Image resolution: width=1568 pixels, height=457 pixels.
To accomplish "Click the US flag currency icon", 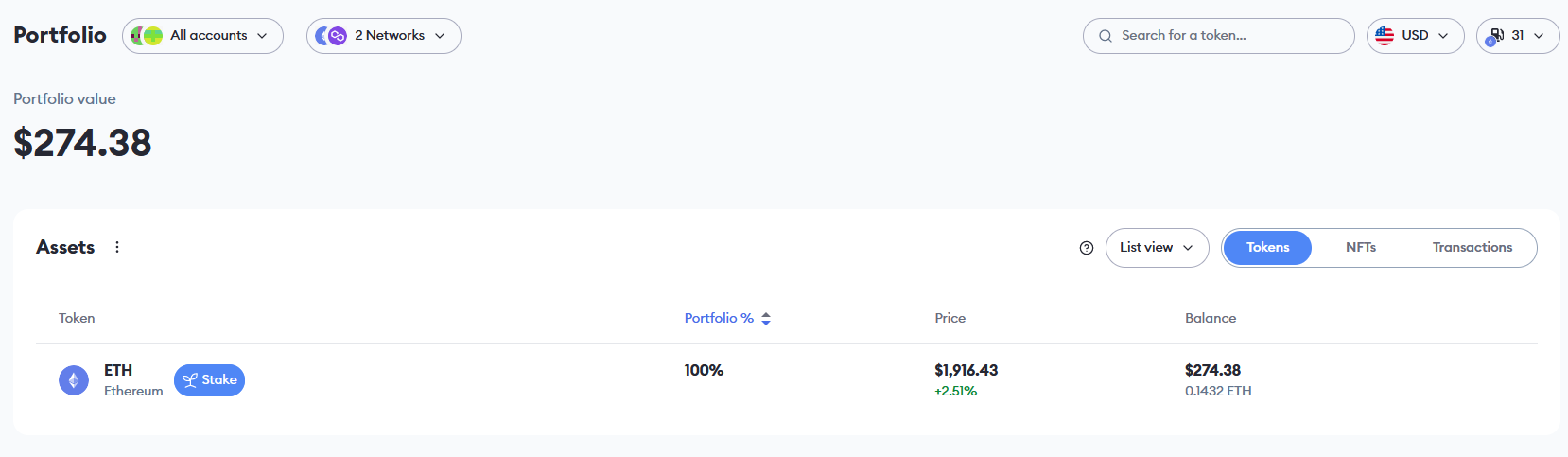I will coord(1385,36).
